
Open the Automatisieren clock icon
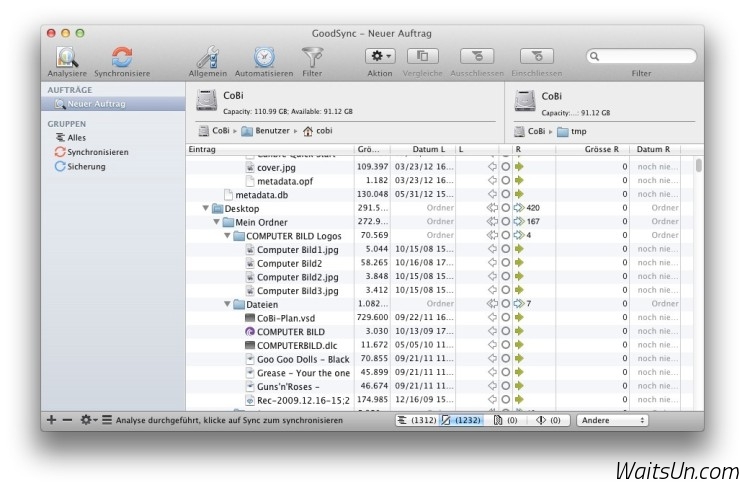point(264,57)
